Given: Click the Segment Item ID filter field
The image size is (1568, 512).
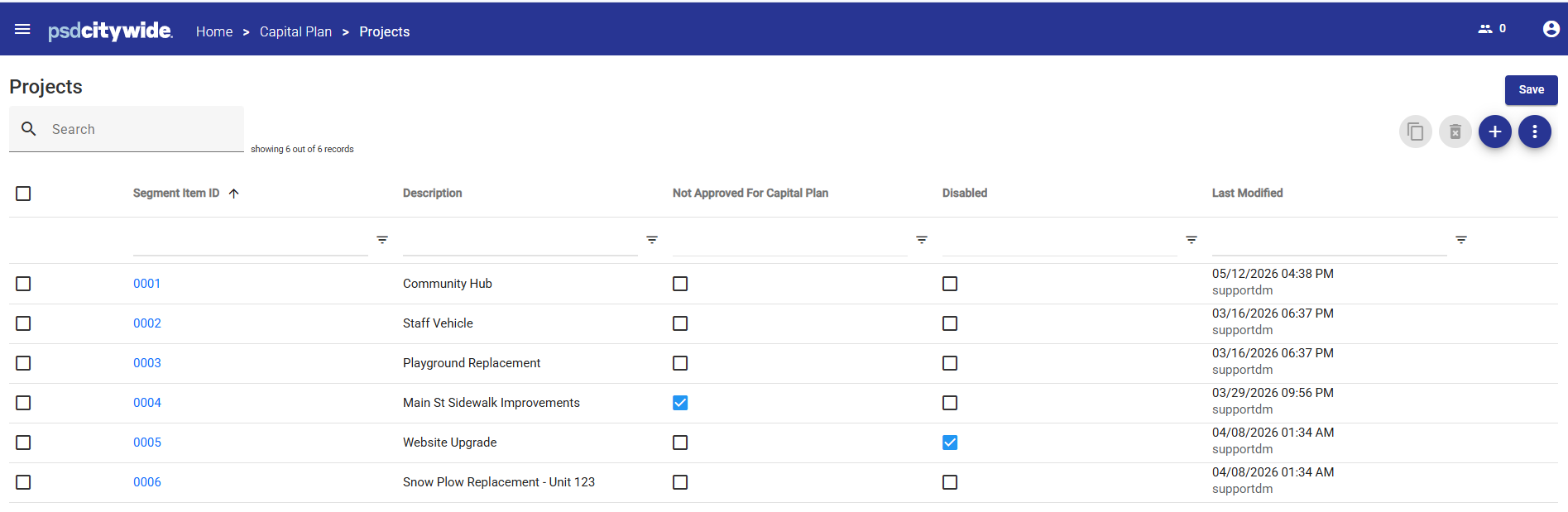Looking at the screenshot, I should click(251, 240).
